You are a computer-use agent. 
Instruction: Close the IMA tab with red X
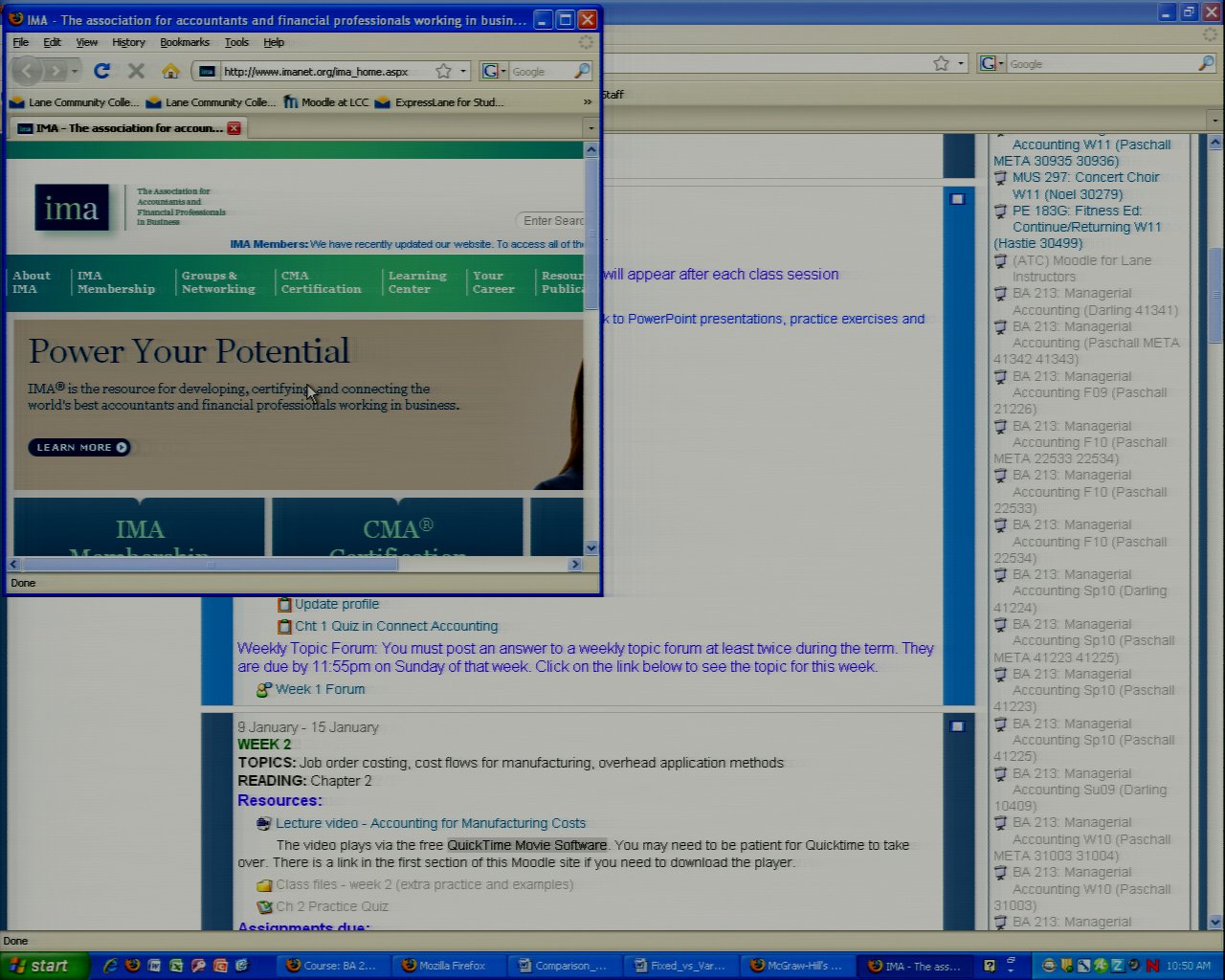click(234, 128)
